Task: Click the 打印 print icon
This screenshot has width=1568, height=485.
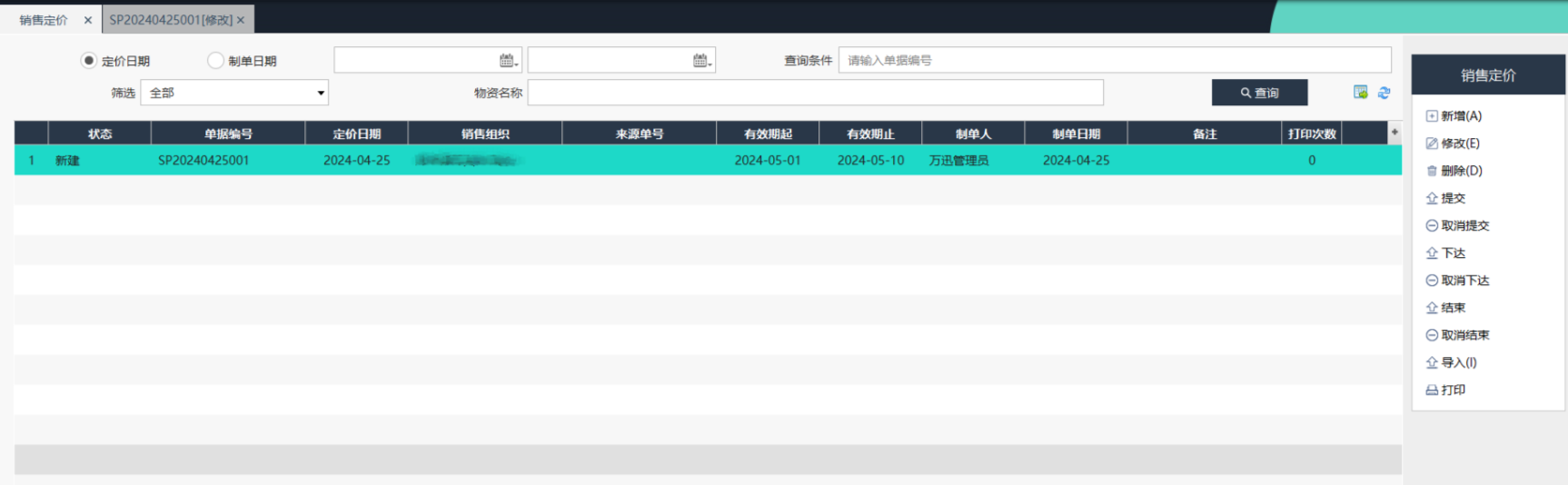Action: pos(1432,391)
